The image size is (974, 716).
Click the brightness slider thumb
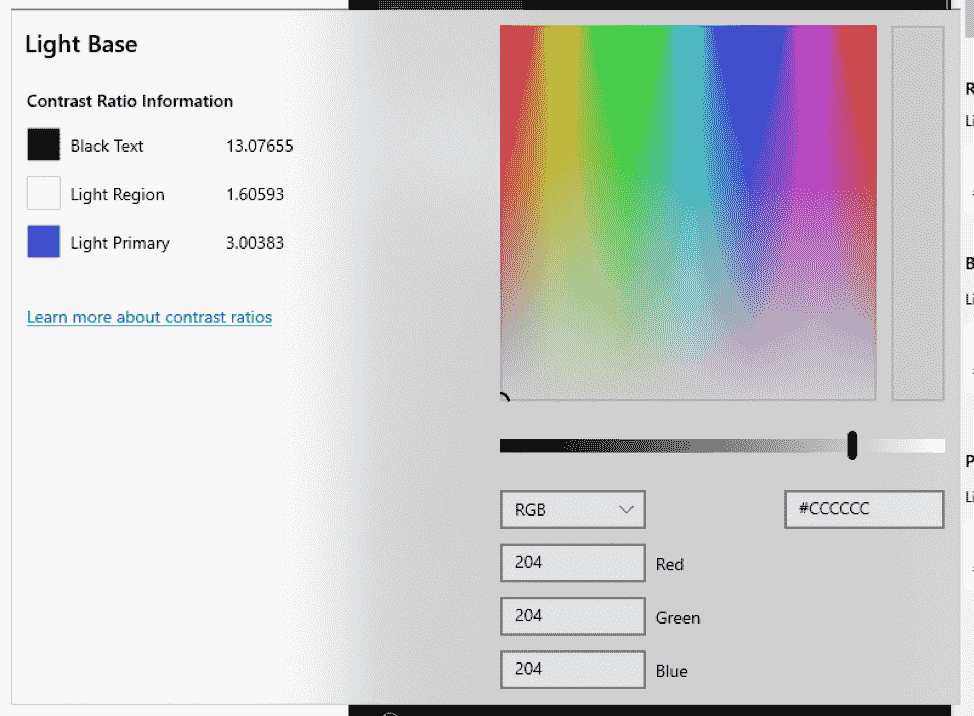point(852,445)
